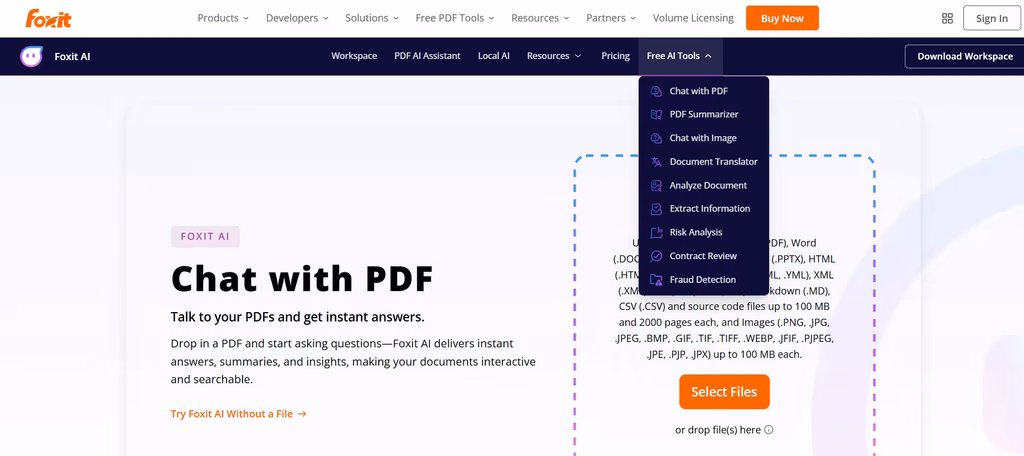Open Local AI page
Image resolution: width=1024 pixels, height=456 pixels.
pos(494,56)
